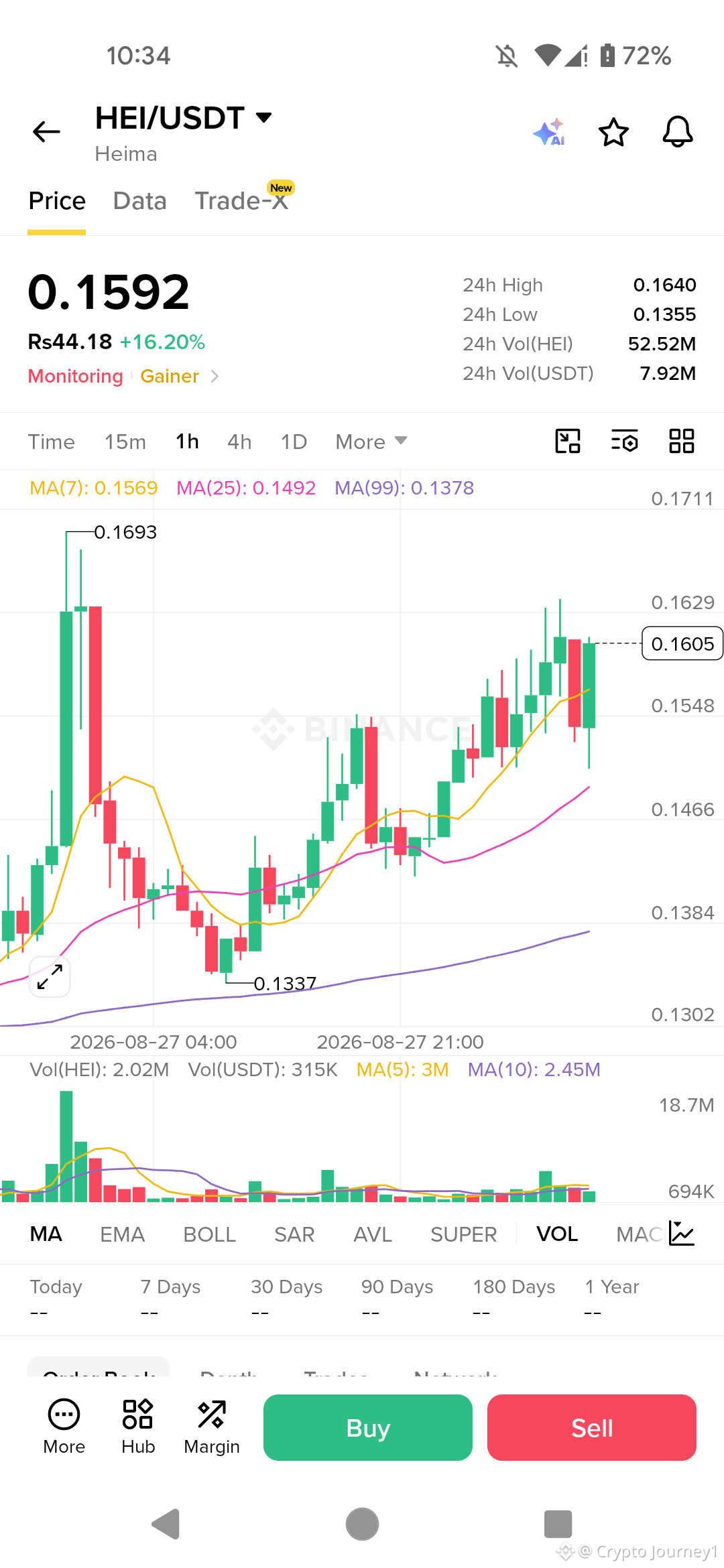Open the Monitoring tag
This screenshot has width=724, height=1568.
(x=75, y=376)
